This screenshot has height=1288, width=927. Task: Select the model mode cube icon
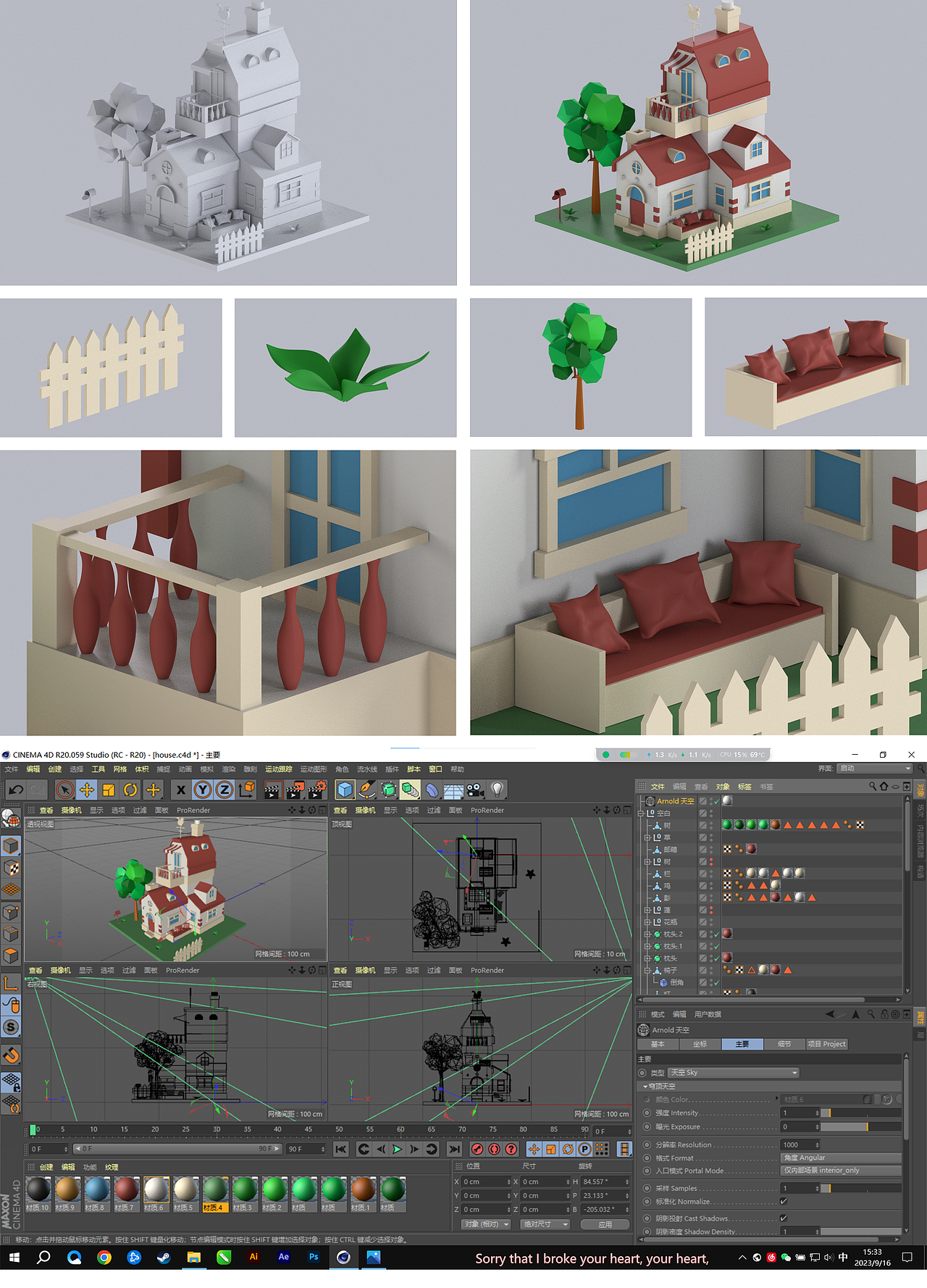(x=11, y=845)
